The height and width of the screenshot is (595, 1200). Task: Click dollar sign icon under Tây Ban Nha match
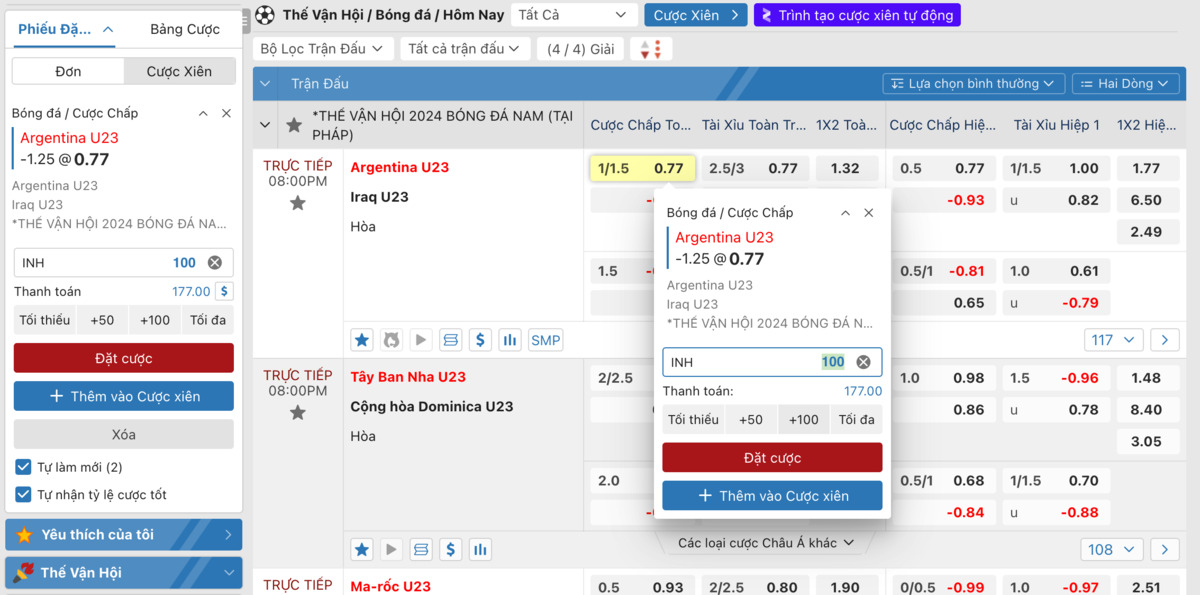pos(451,549)
